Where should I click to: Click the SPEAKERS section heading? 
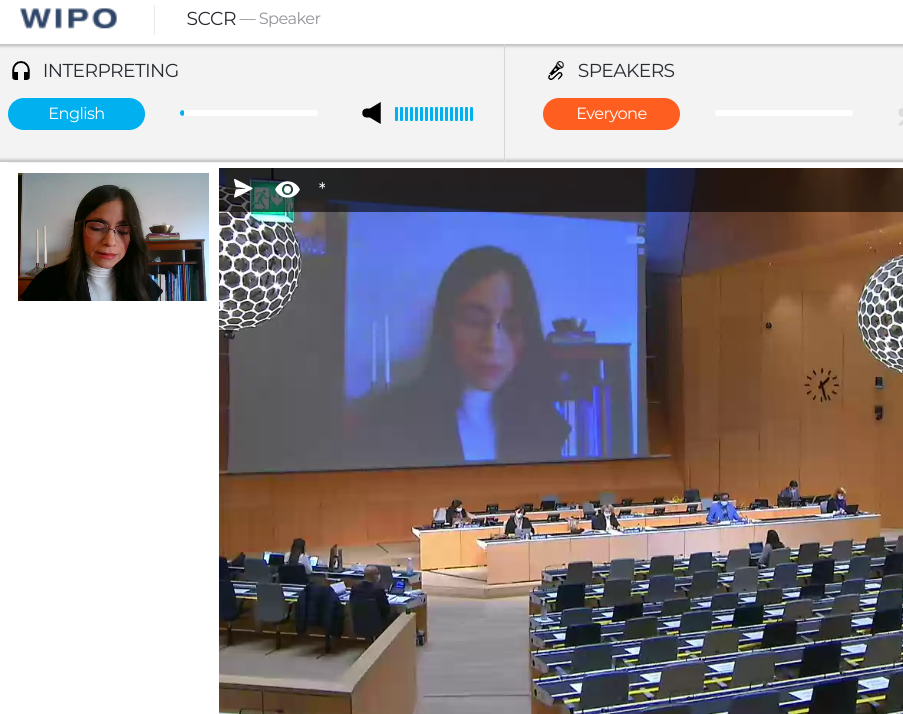click(x=626, y=71)
